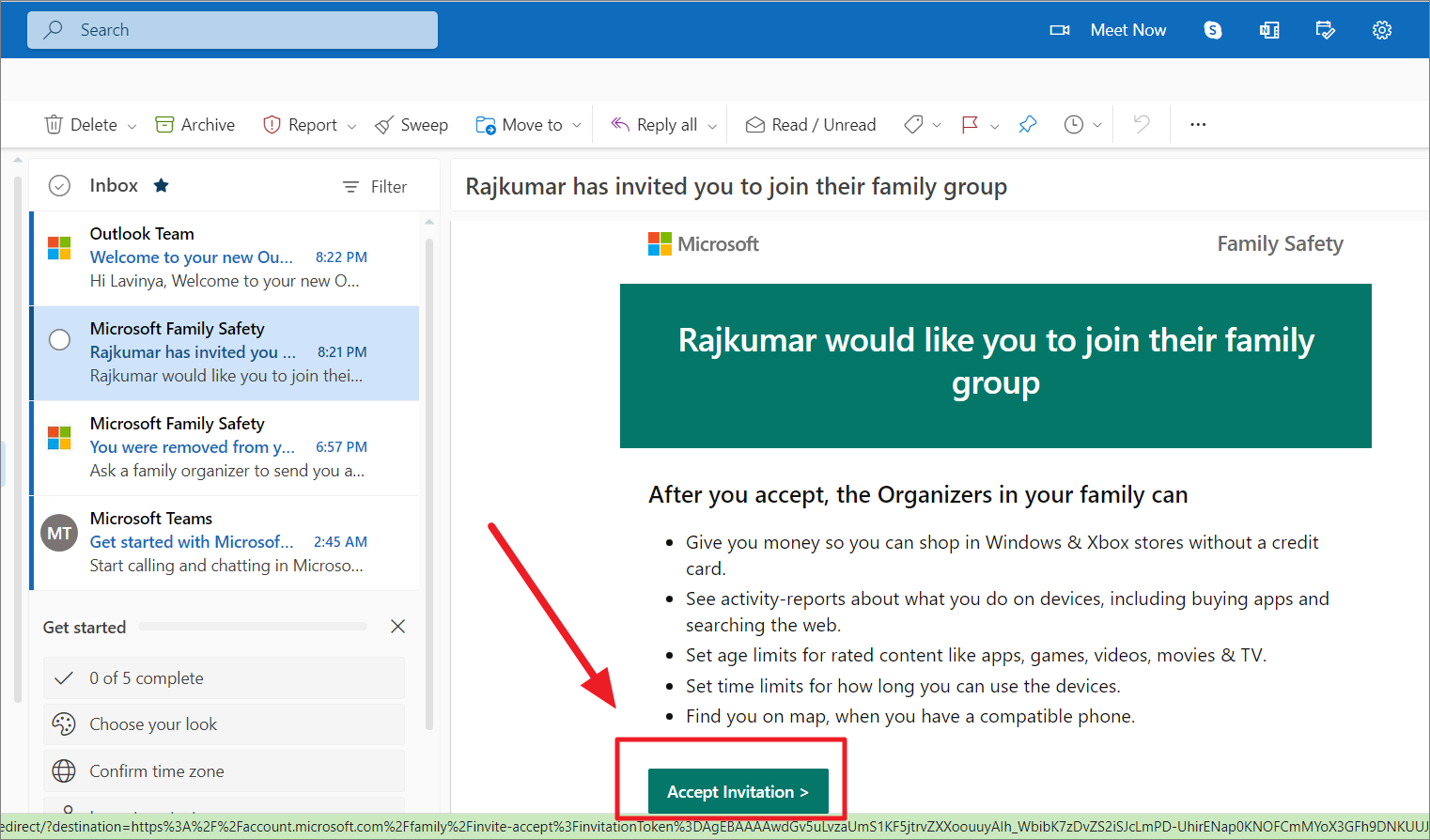Open the Send to OneNote feed icon

pos(1269,30)
